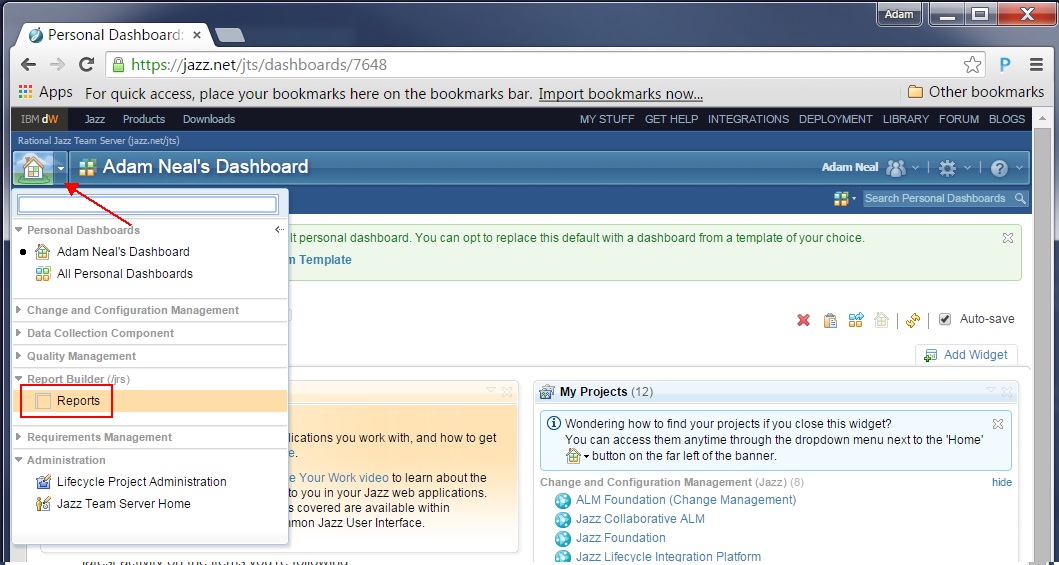This screenshot has height=565, width=1059.
Task: Open GET HELP in the top bar
Action: (x=671, y=119)
